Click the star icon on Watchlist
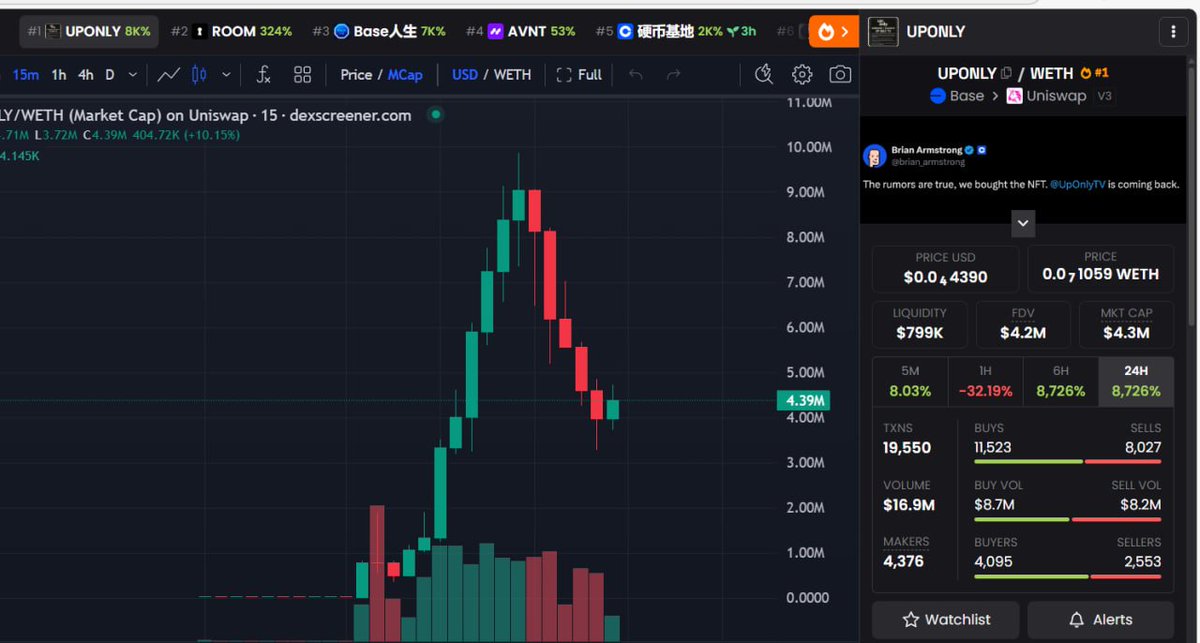The height and width of the screenshot is (643, 1200). 910,620
